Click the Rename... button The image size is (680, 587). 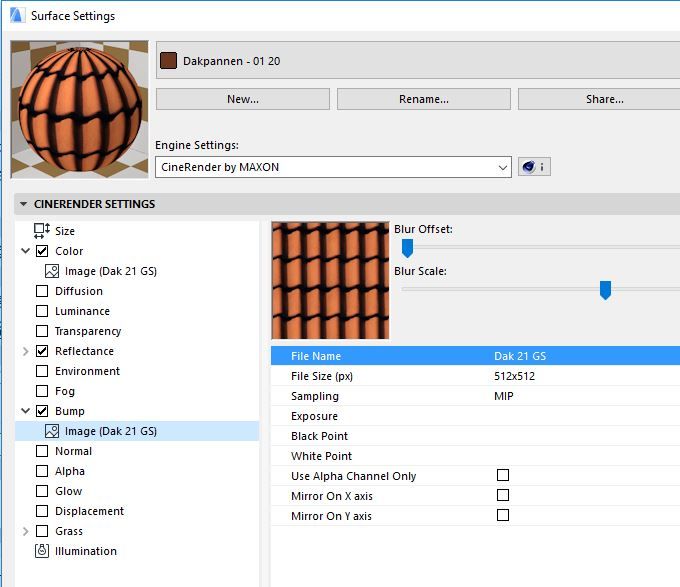(x=424, y=99)
